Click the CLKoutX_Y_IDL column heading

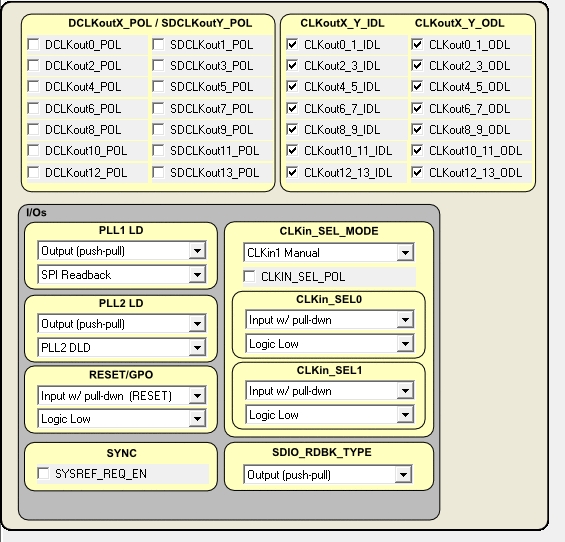click(342, 23)
